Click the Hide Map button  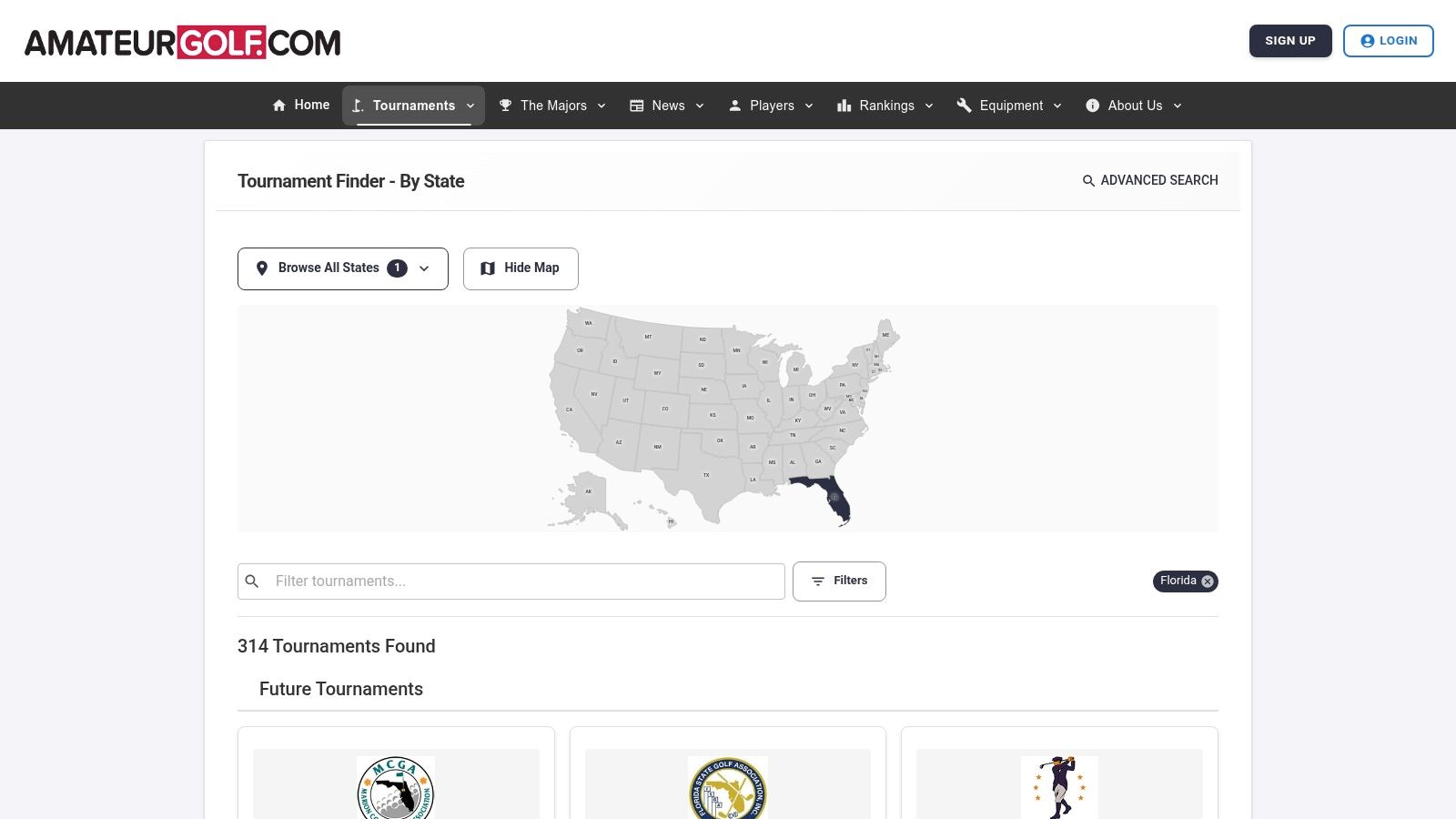(521, 268)
